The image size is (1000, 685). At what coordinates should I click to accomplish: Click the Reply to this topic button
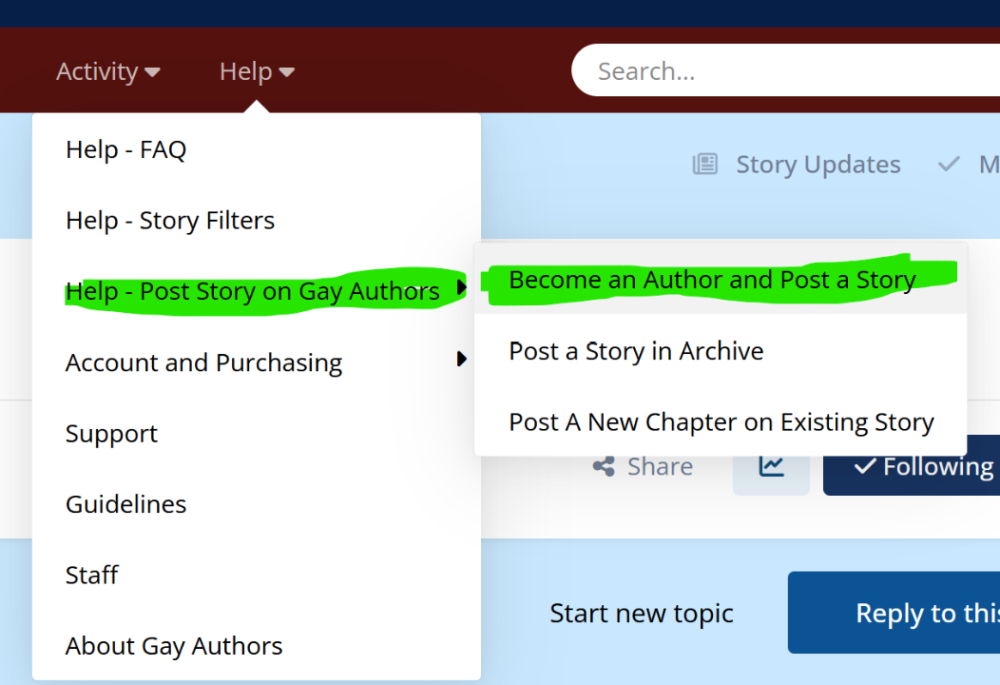coord(894,612)
